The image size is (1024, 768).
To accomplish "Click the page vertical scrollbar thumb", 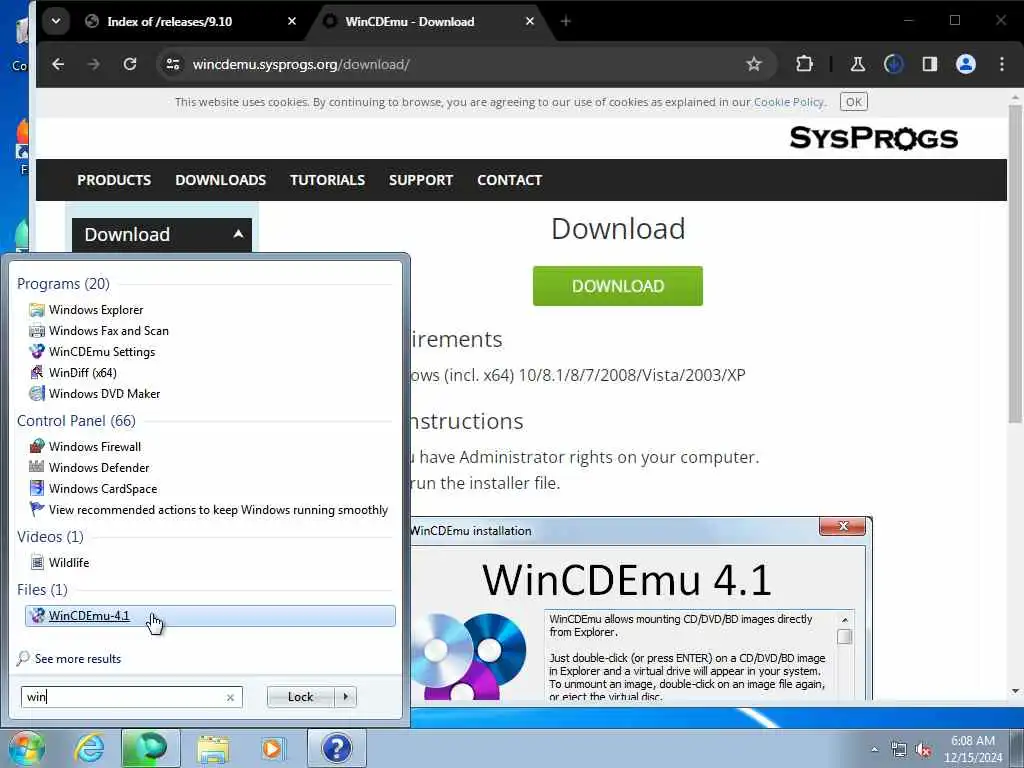I will click(1014, 264).
